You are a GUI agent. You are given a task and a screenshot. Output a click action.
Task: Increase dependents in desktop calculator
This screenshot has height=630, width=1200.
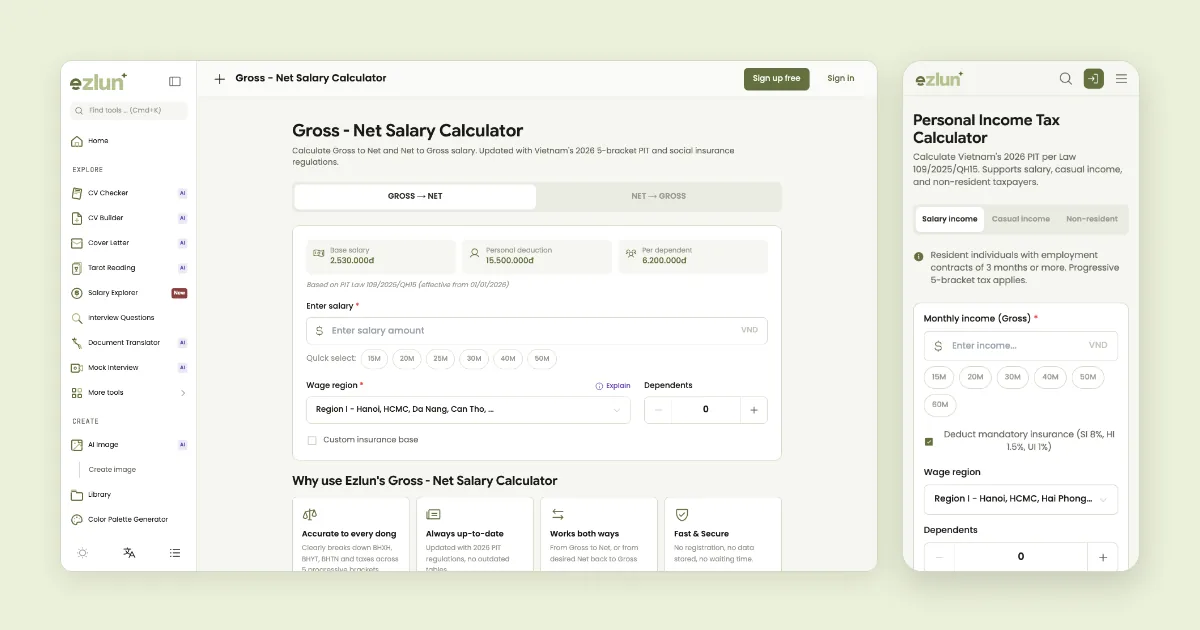coord(754,410)
